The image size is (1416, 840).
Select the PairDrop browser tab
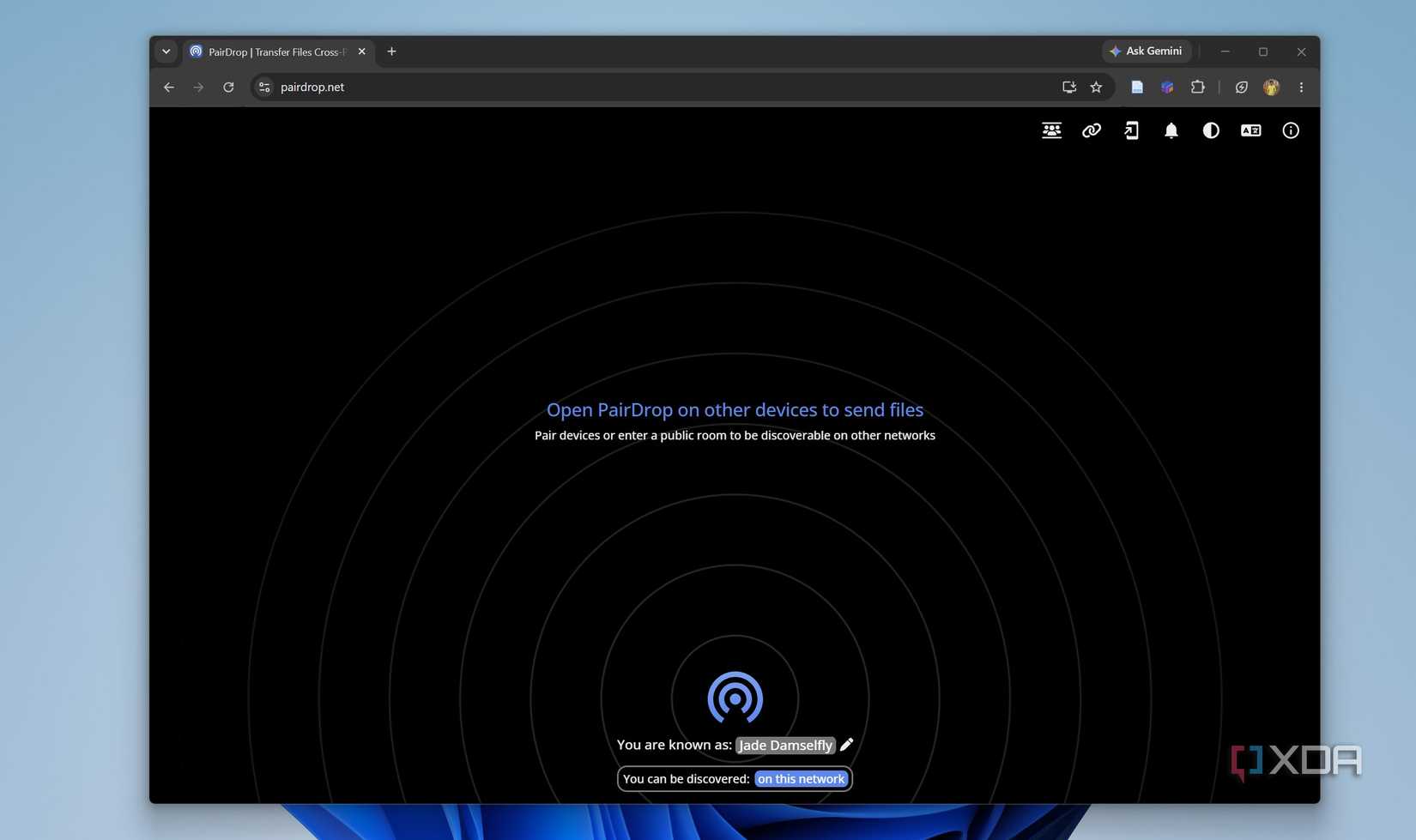click(x=278, y=52)
